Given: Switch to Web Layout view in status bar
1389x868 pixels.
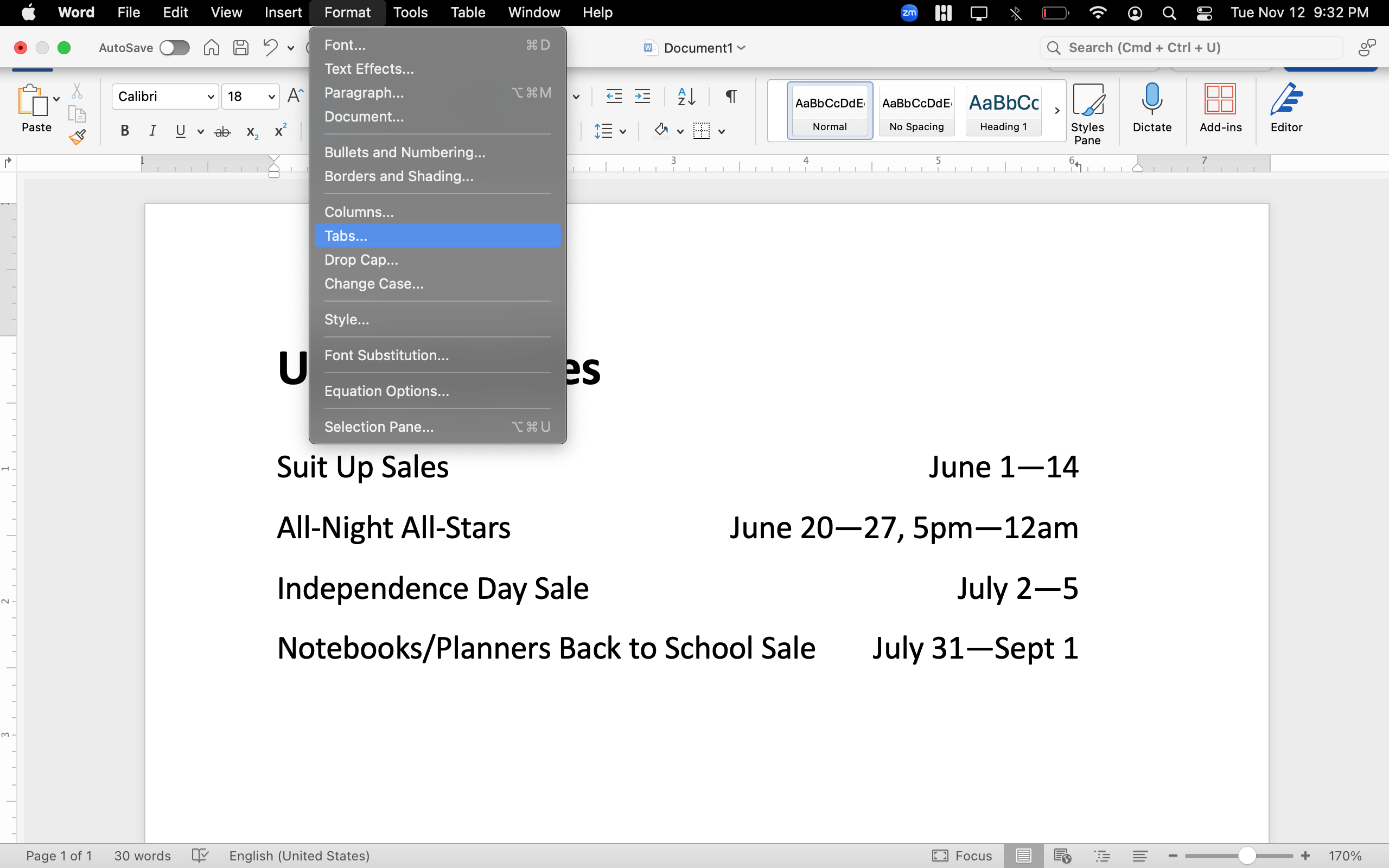Looking at the screenshot, I should pos(1062,856).
